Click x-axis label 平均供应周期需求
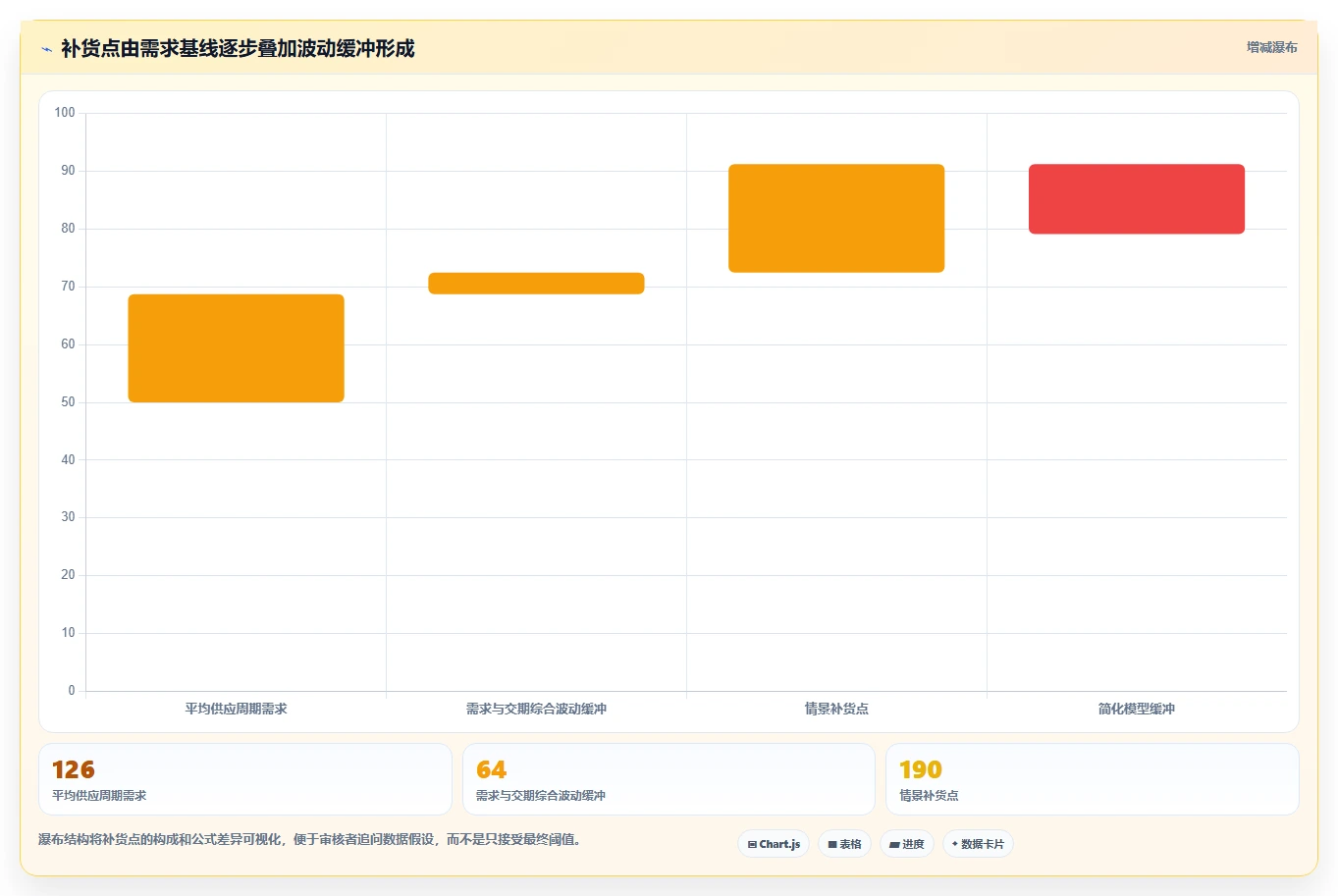This screenshot has width=1338, height=896. click(237, 709)
